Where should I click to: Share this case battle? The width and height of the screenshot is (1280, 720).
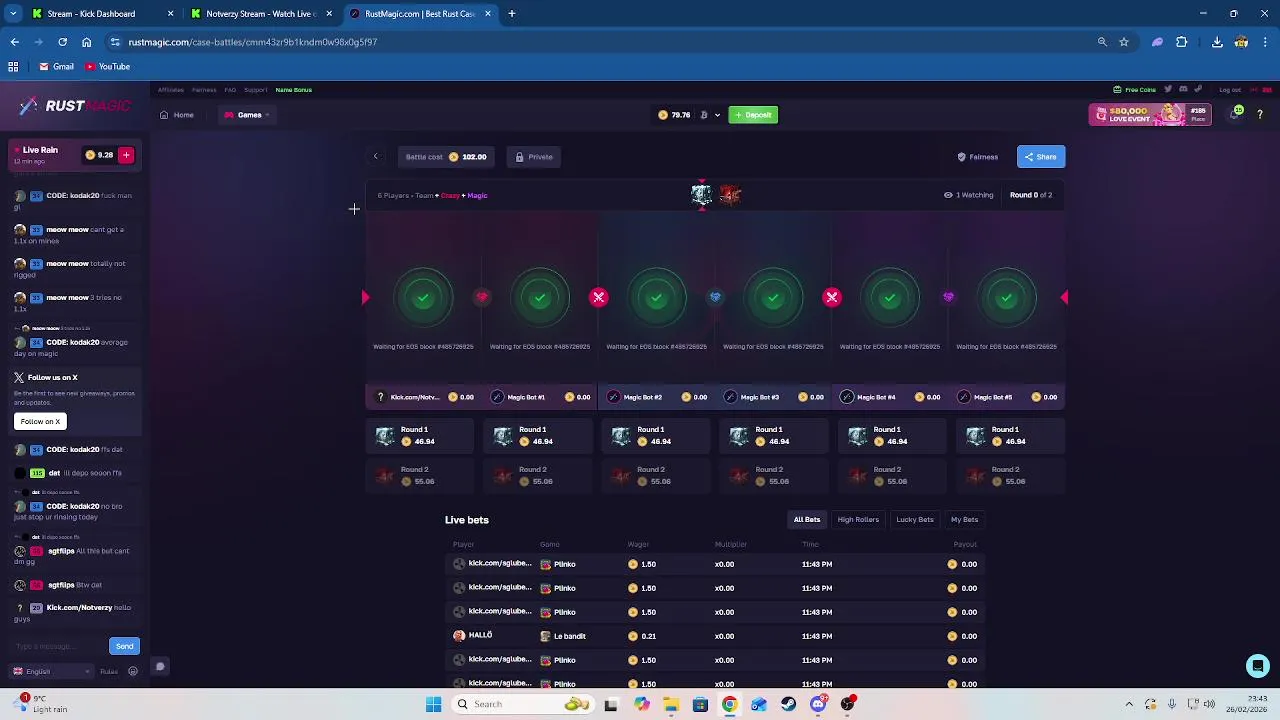(1040, 157)
